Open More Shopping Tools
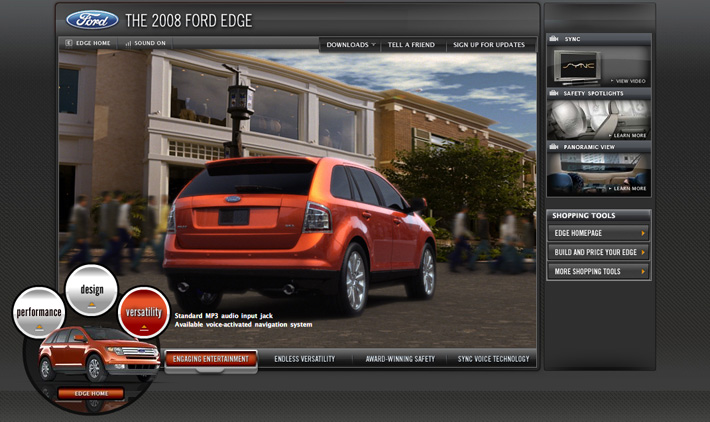Screen dimensions: 710x422 [599, 272]
